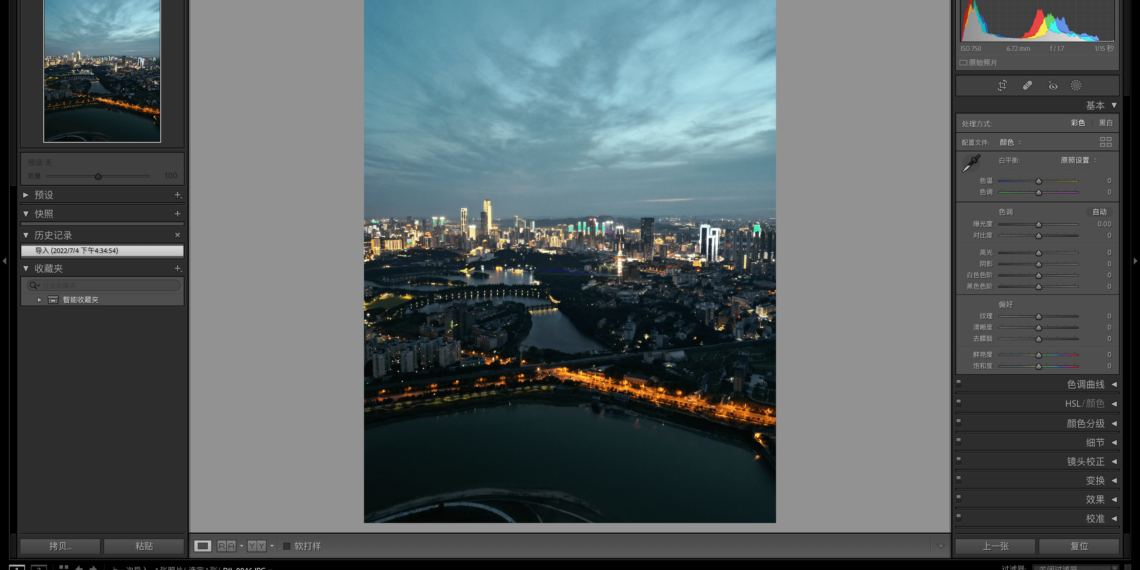Toggle the 颜色分级 panel switch
This screenshot has width=1140, height=570.
[958, 420]
